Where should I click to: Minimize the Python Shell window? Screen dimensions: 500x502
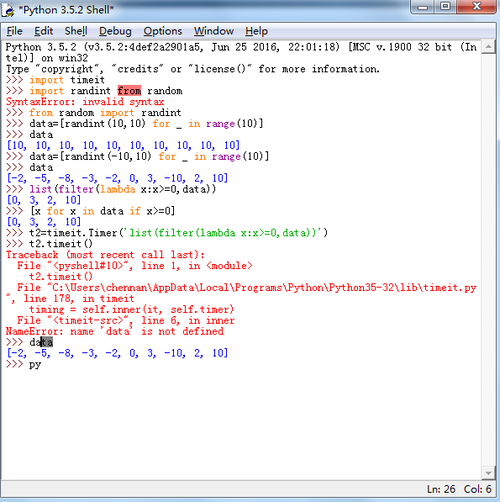pos(423,7)
